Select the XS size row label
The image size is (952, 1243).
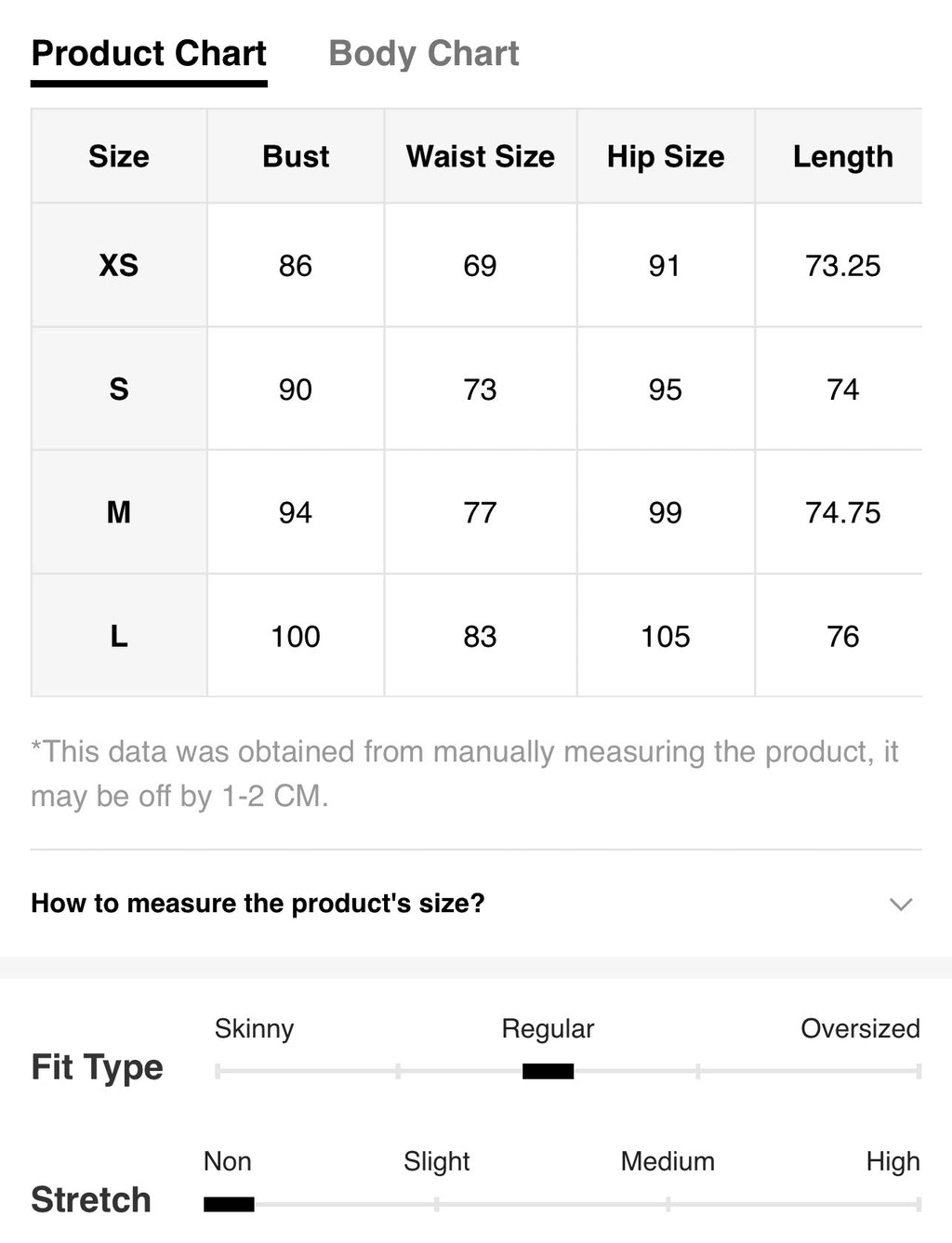click(119, 266)
